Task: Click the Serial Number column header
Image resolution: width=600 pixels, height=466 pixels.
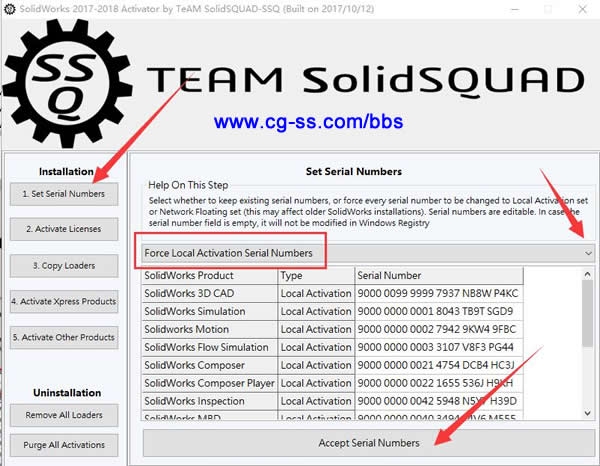Action: pyautogui.click(x=438, y=275)
